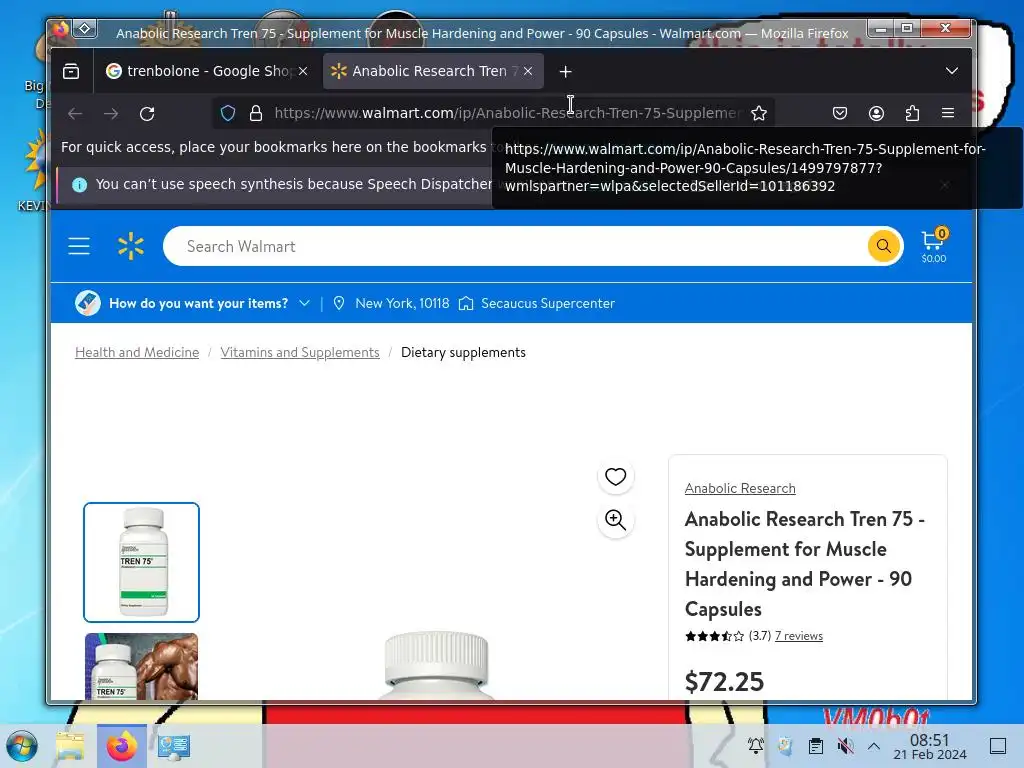
Task: Open clipboard manager tray icon
Action: click(816, 745)
